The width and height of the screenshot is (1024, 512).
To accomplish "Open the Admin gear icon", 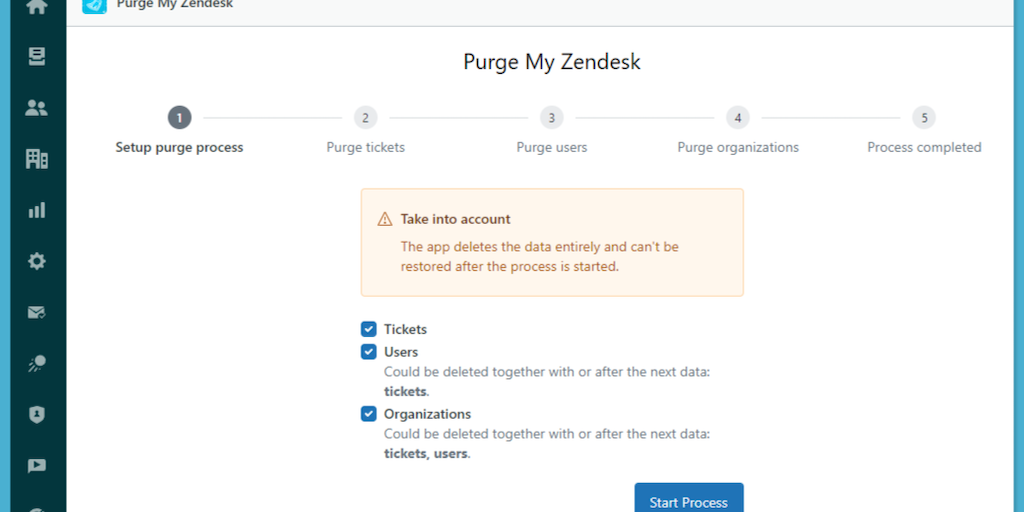I will point(37,261).
